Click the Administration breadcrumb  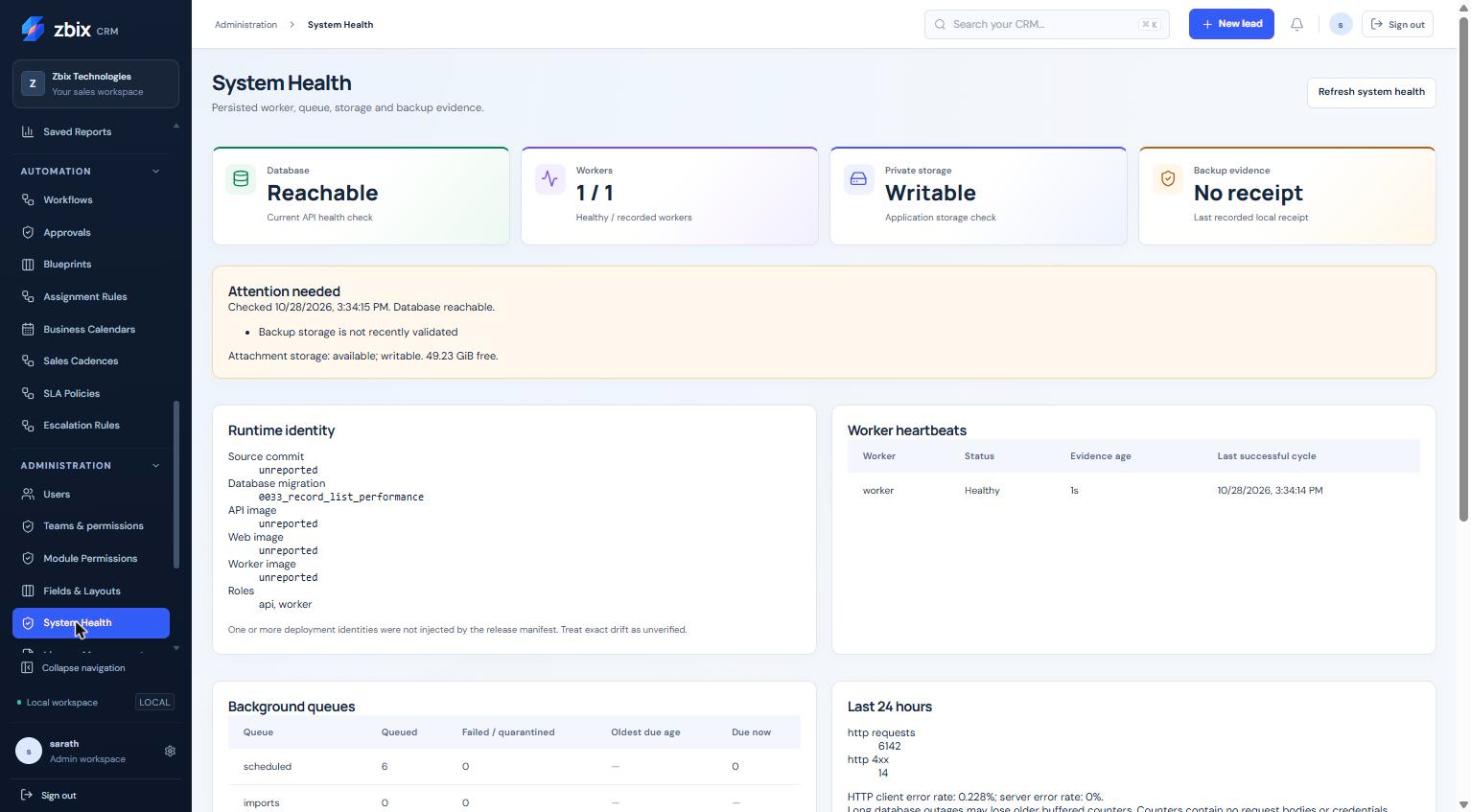[x=245, y=24]
